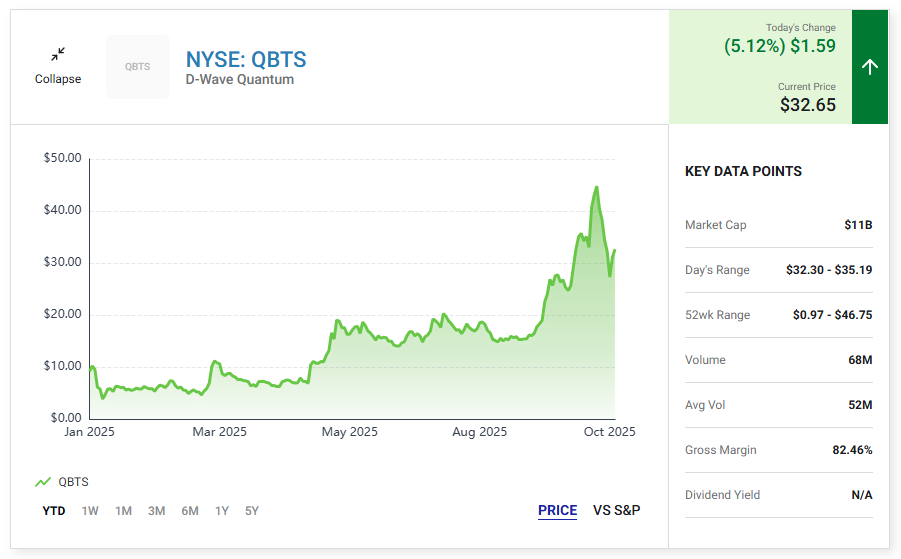
Task: Click the Jan 2025 axis label
Action: coord(89,432)
